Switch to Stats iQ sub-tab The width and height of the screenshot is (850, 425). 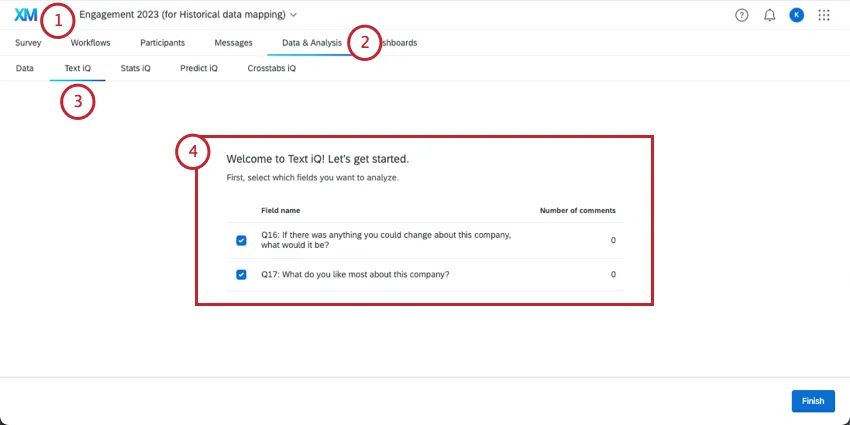tap(135, 69)
